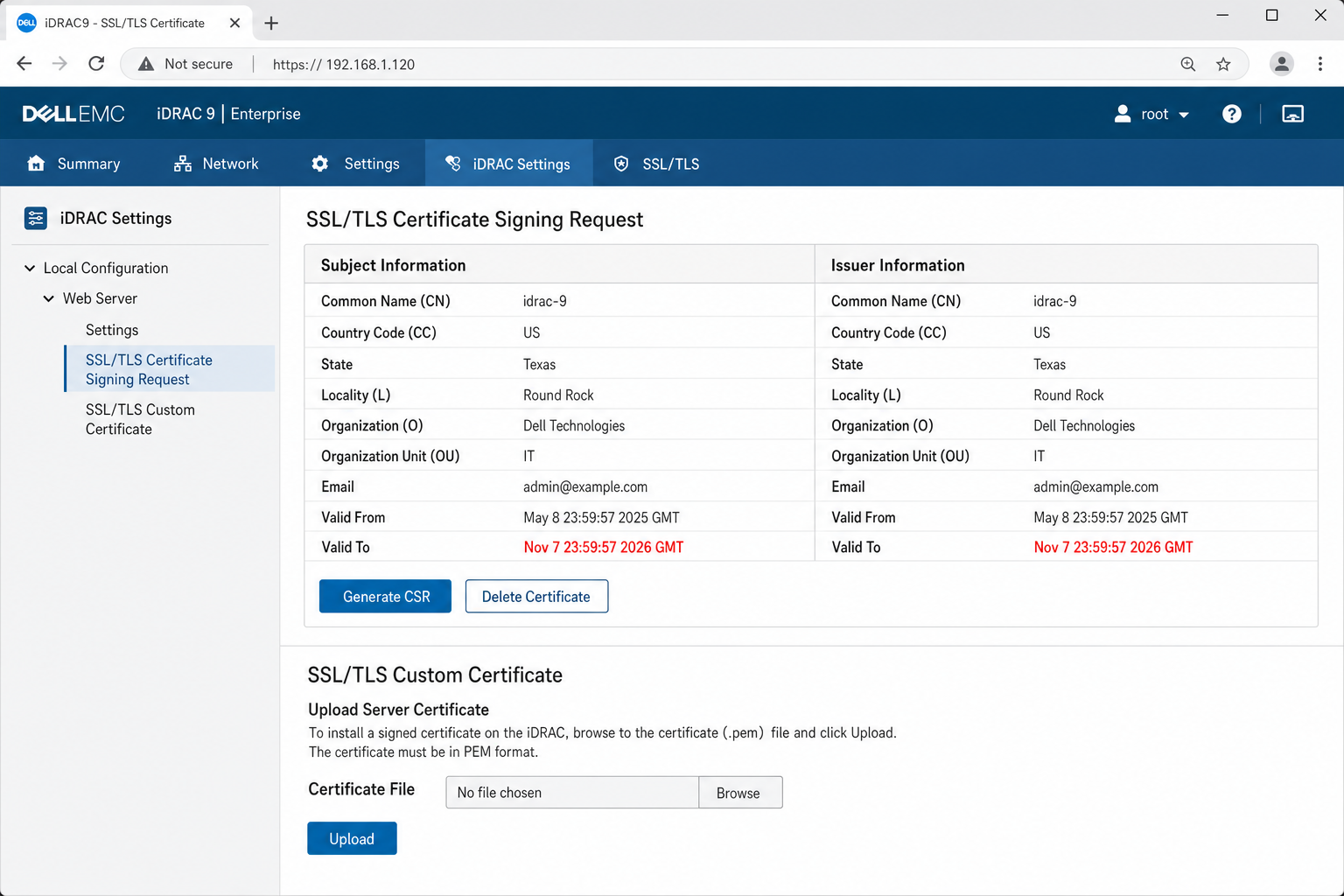Open the help question mark icon

(x=1232, y=114)
